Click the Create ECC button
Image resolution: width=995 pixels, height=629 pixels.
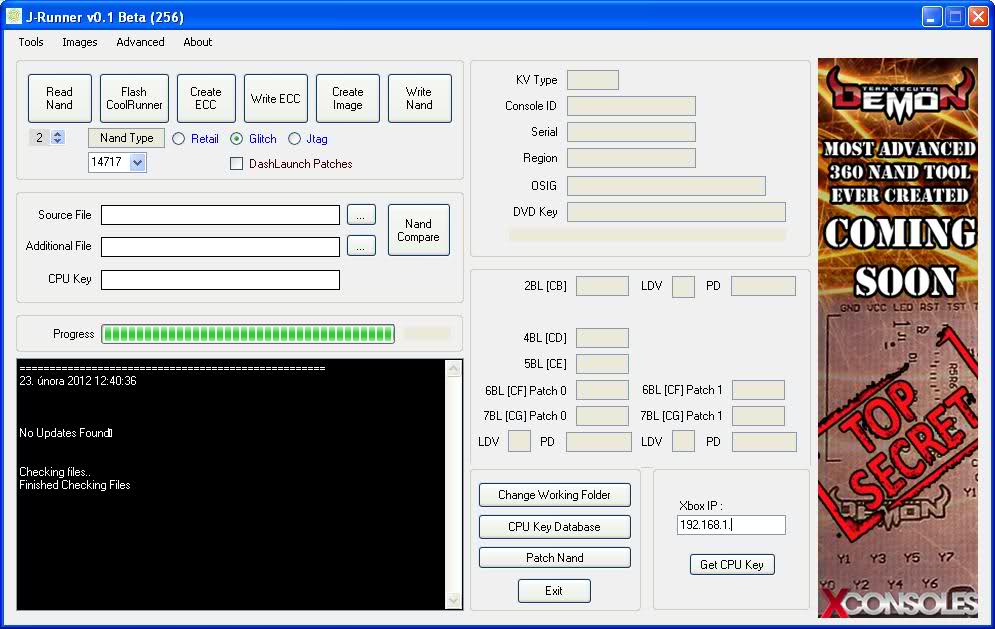206,98
